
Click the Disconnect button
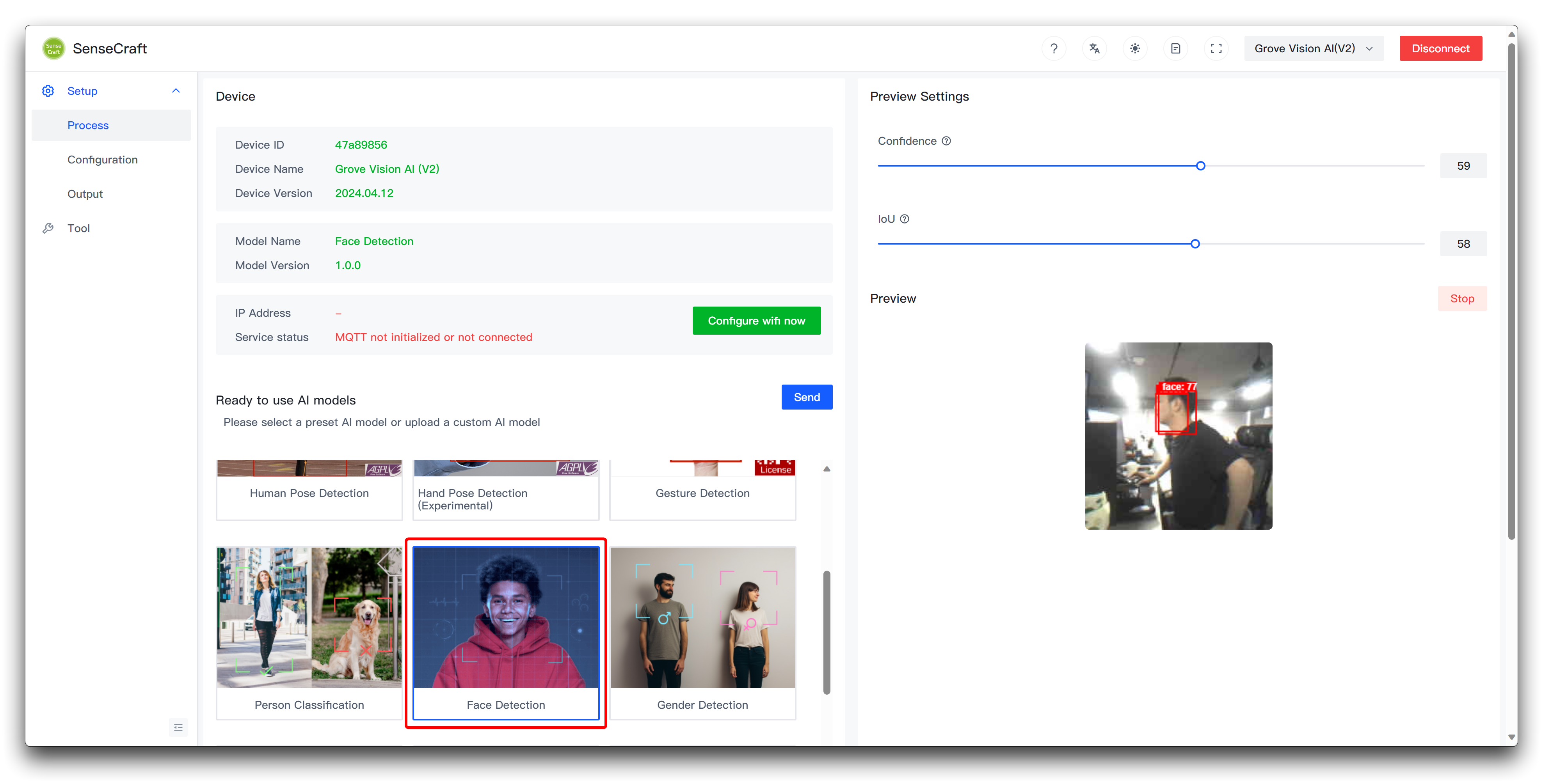pos(1441,48)
